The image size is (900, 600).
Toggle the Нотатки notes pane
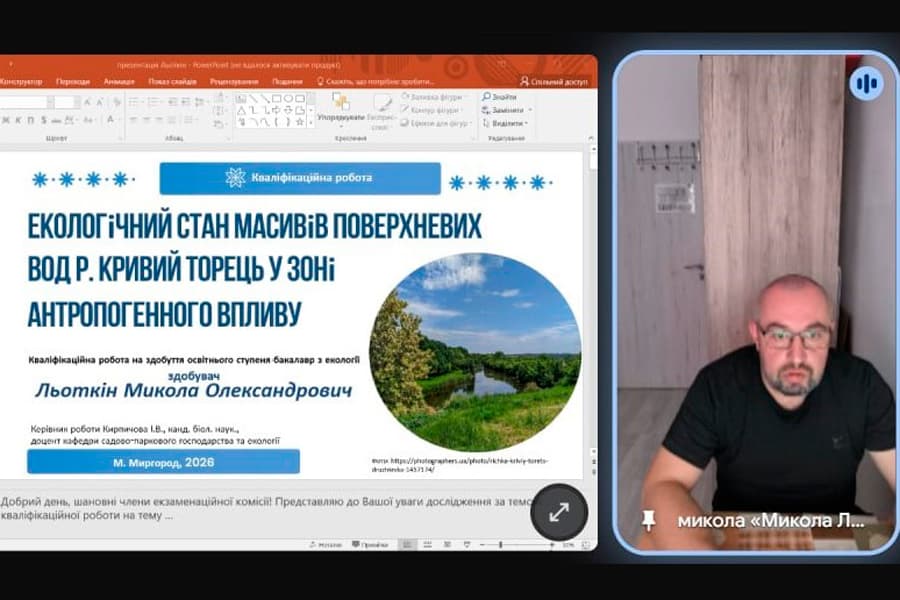pyautogui.click(x=325, y=545)
